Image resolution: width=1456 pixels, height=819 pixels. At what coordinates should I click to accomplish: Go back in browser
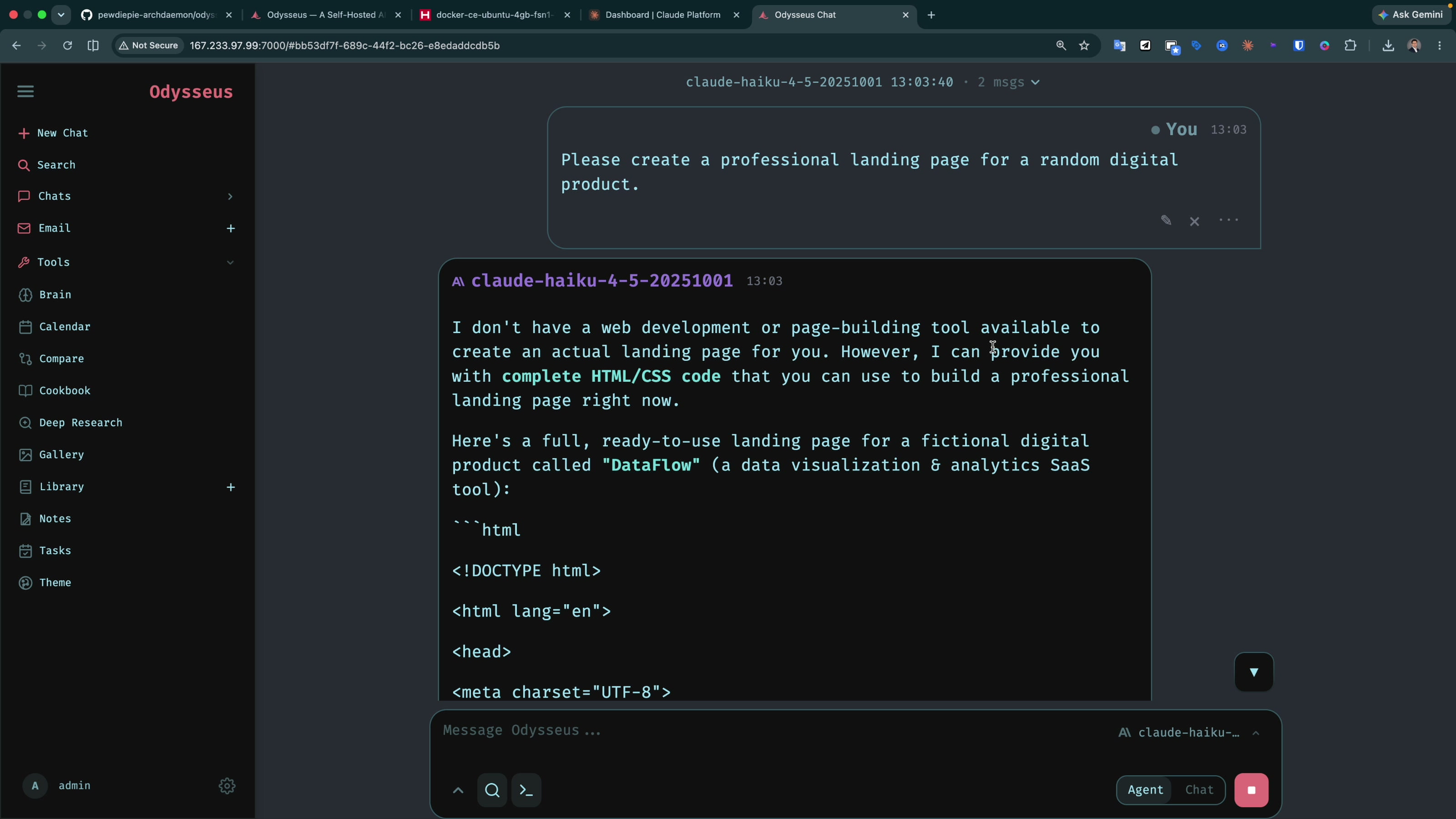coord(16,45)
